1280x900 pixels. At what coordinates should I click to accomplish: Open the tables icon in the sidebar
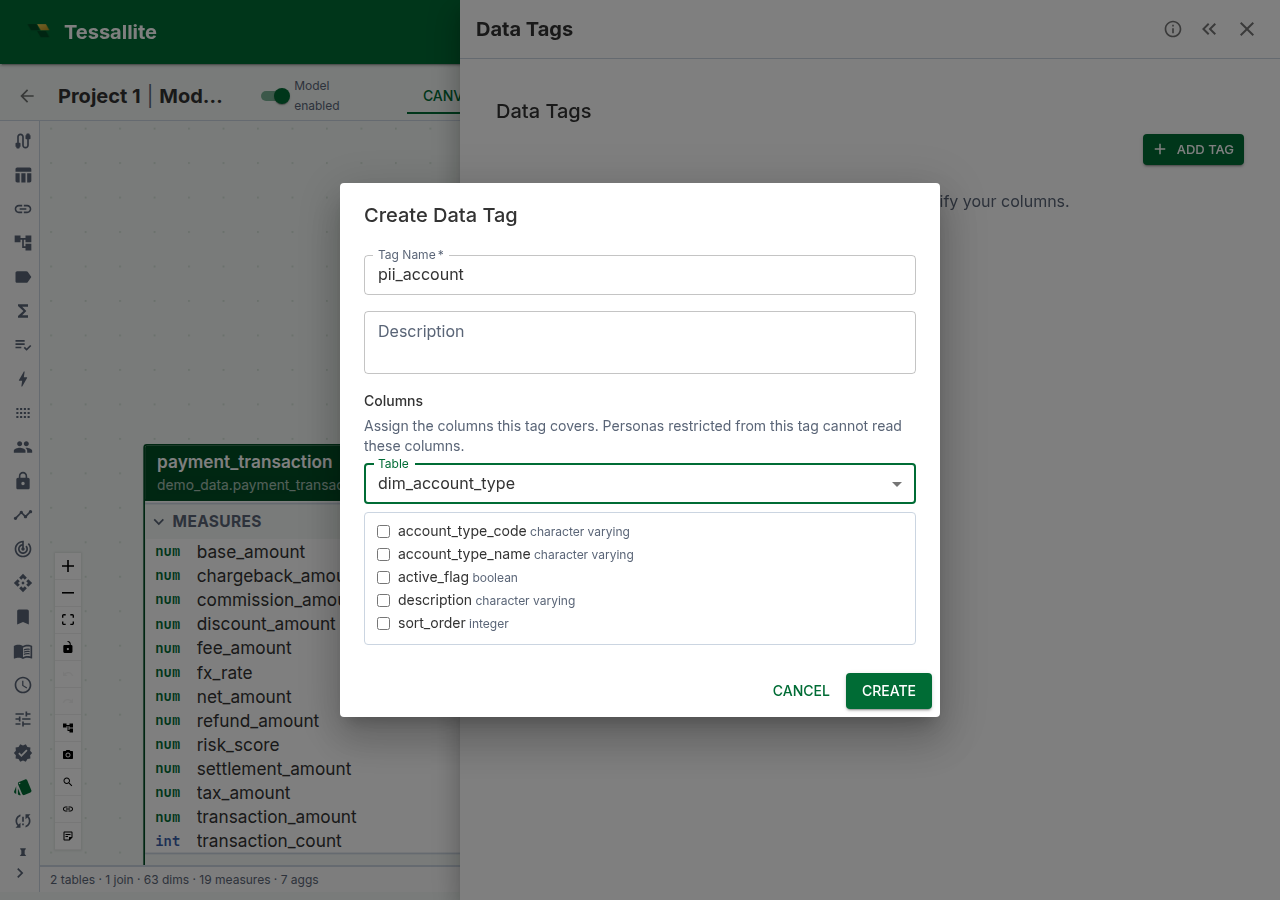pyautogui.click(x=23, y=175)
